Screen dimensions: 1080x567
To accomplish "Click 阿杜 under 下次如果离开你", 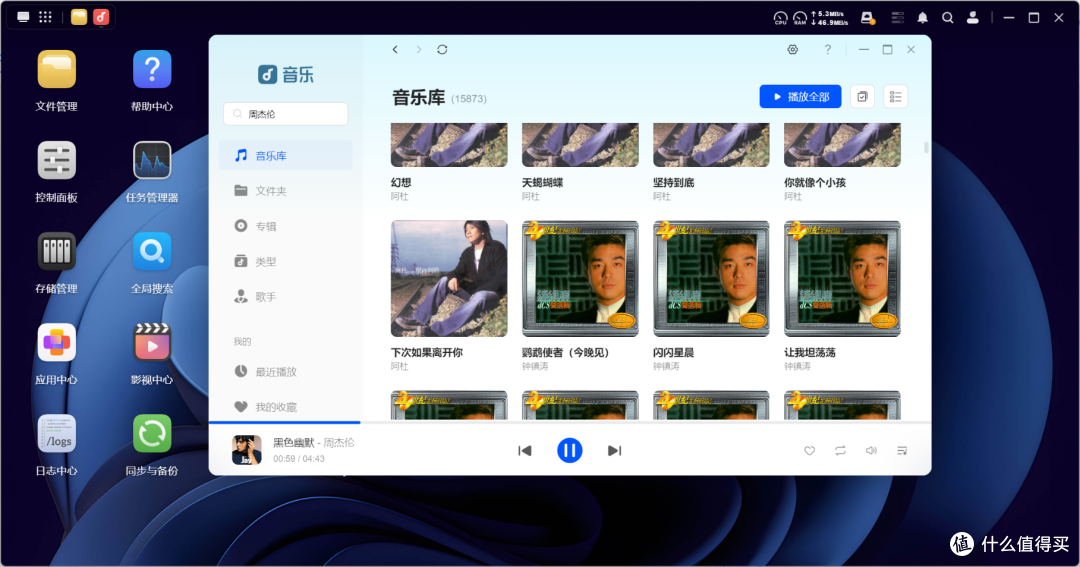I will [x=399, y=367].
